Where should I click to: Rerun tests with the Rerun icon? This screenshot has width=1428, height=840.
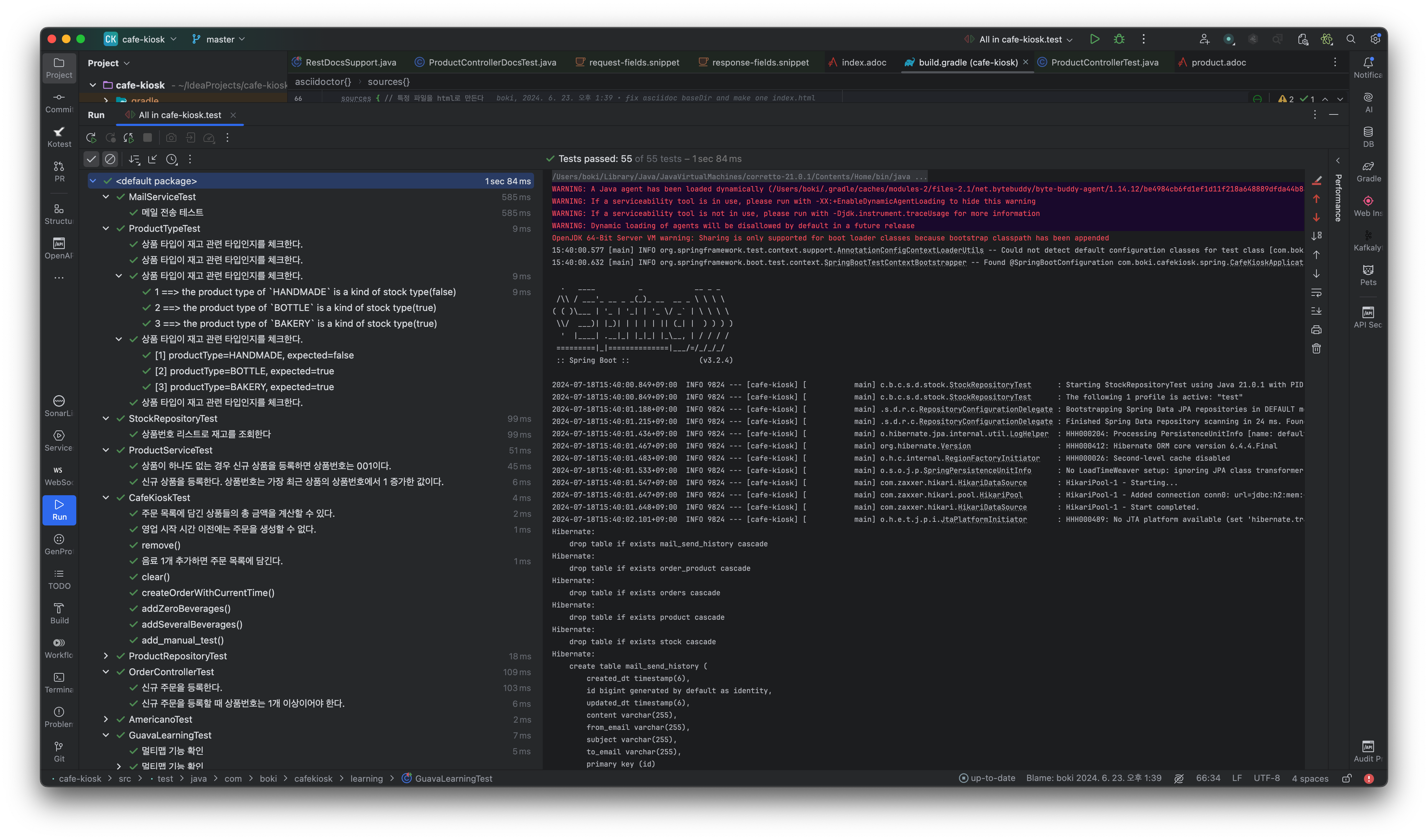pos(91,138)
